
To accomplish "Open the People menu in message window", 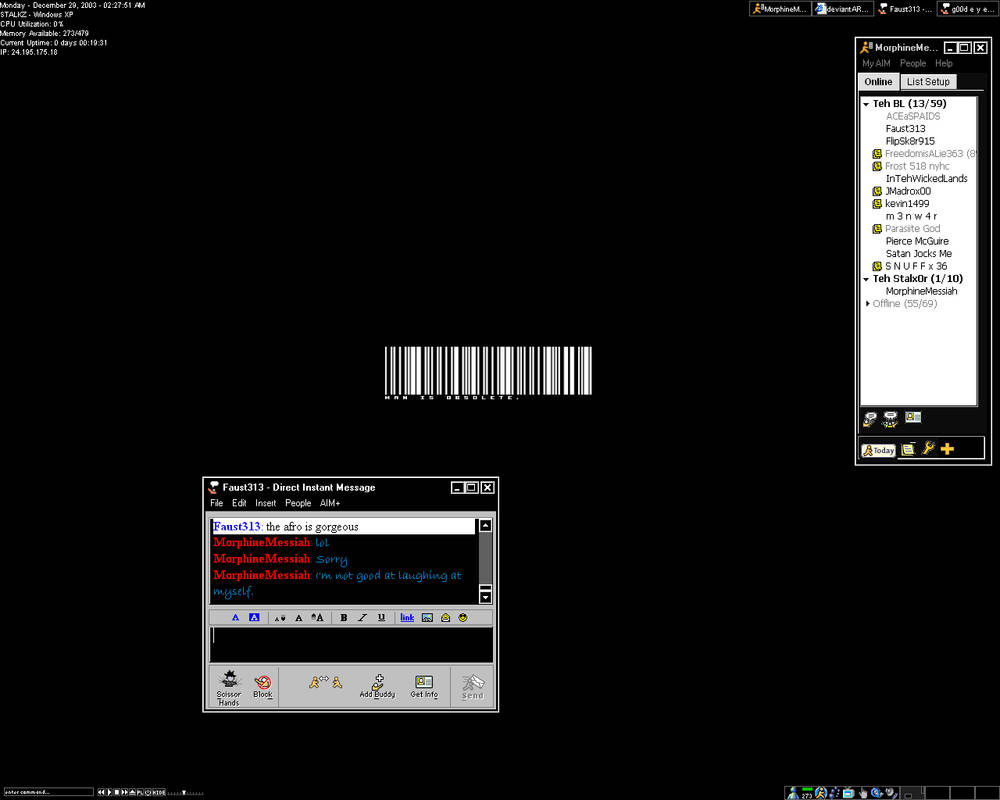I will 298,503.
